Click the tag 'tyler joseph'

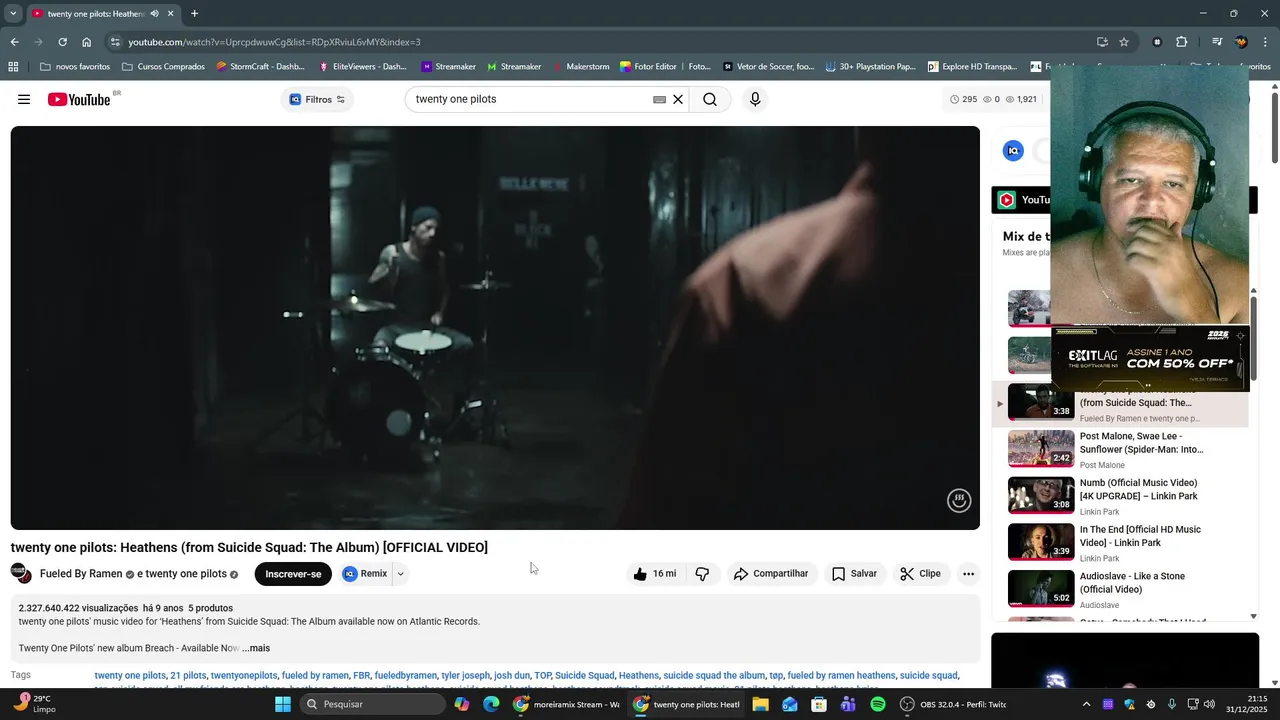coord(466,676)
